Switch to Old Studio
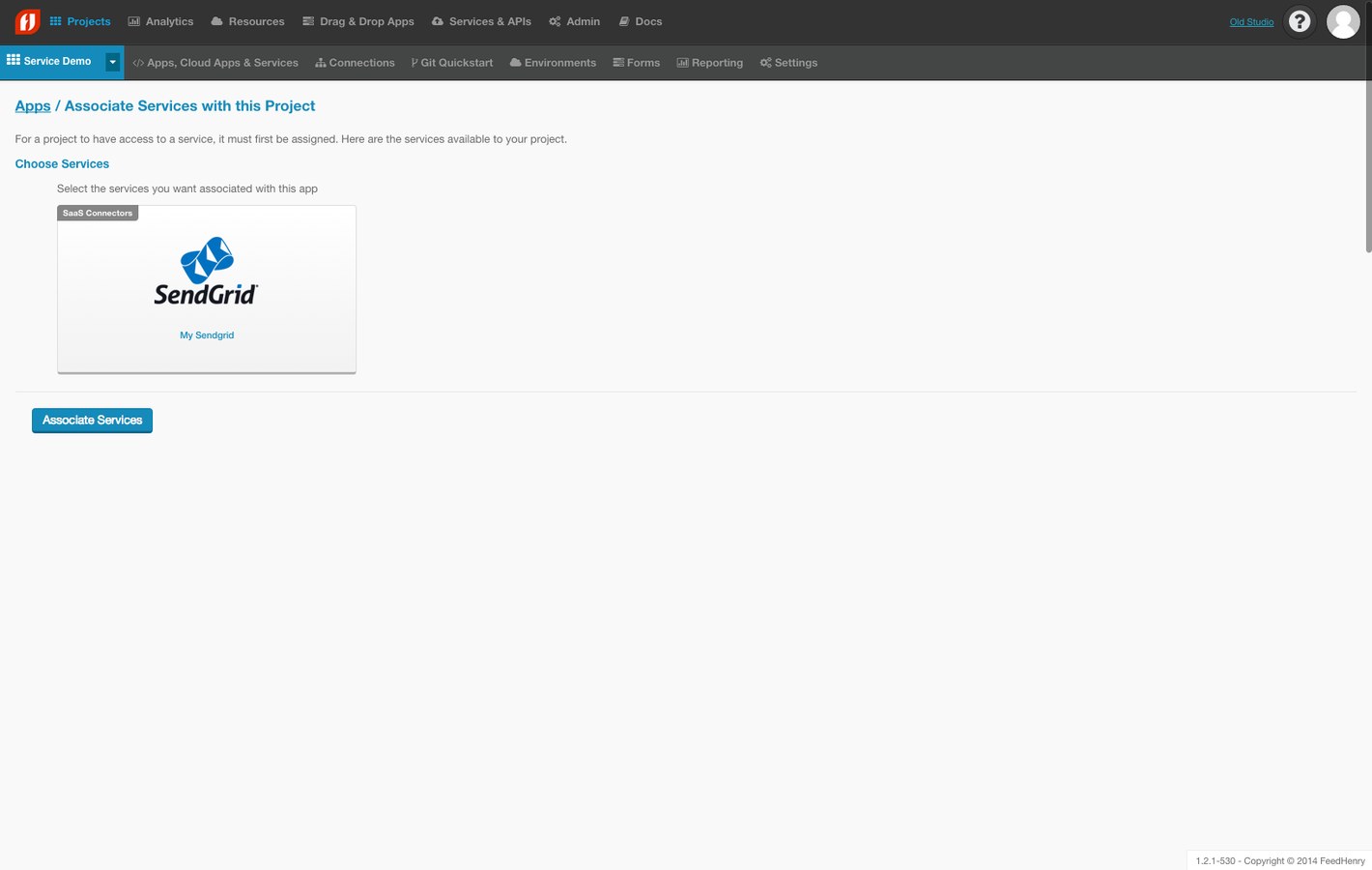The width and height of the screenshot is (1372, 870). click(1251, 22)
